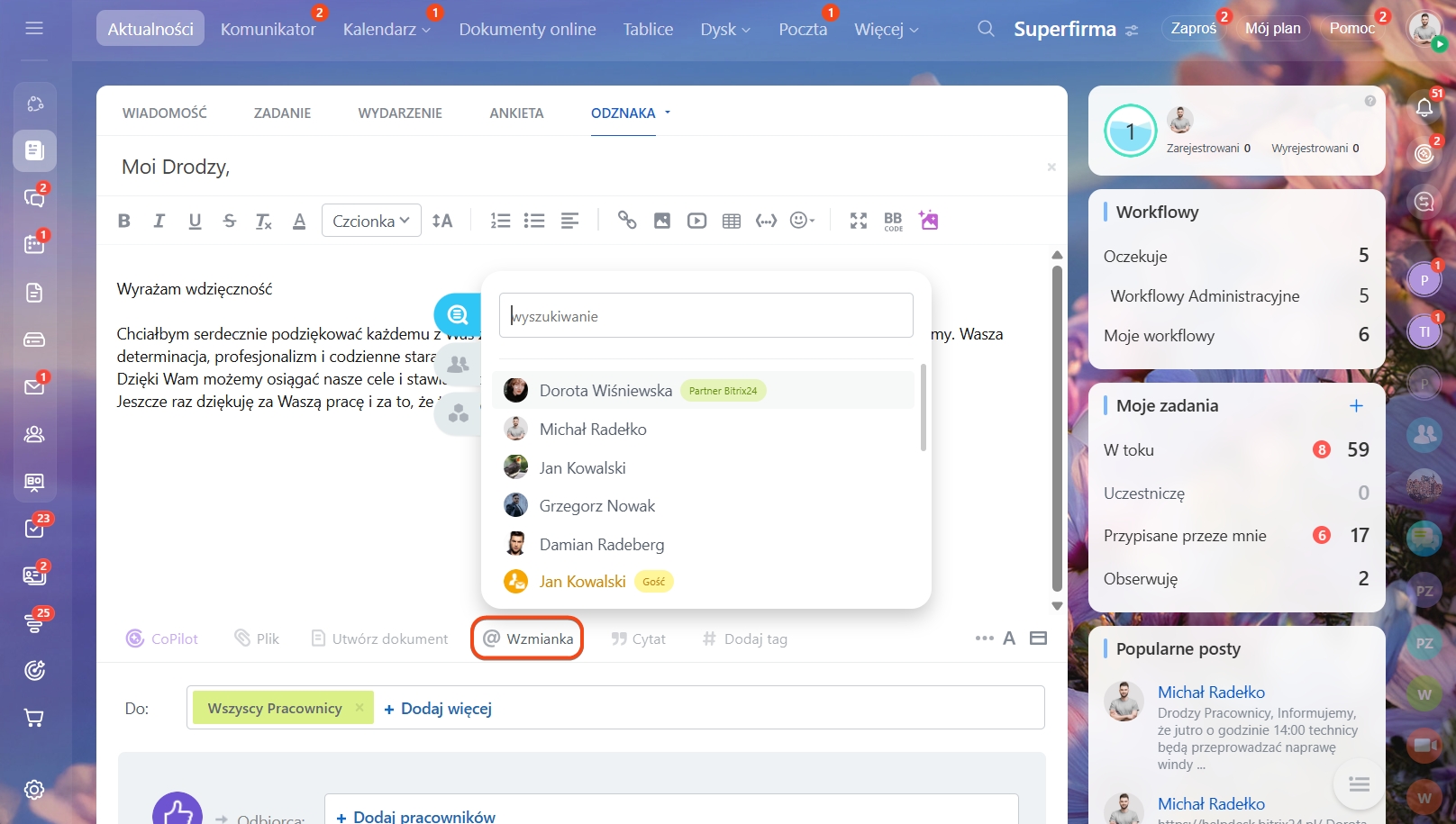Open text color picker
1456x824 pixels.
tap(299, 221)
